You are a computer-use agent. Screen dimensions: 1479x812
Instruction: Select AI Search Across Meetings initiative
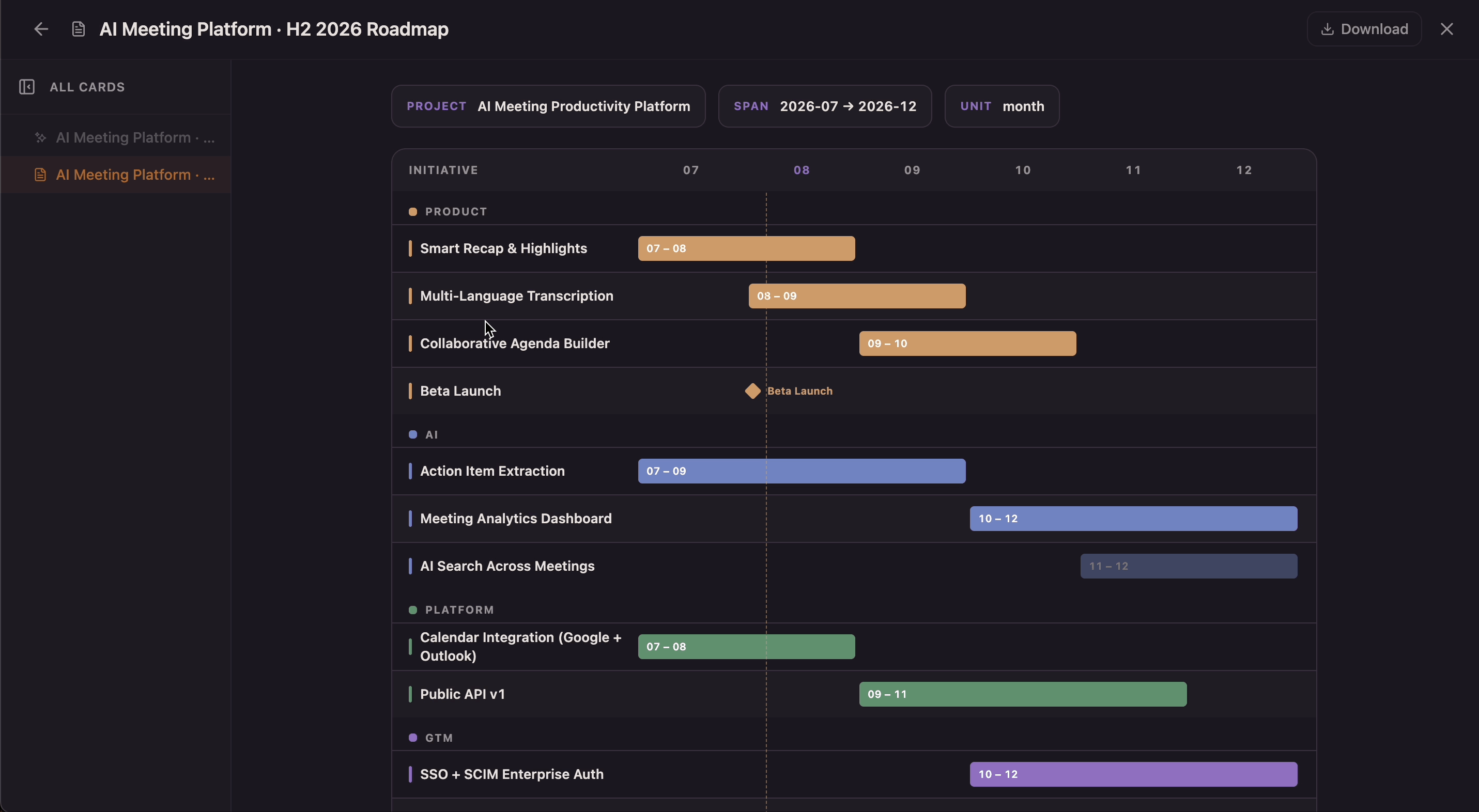tap(507, 567)
